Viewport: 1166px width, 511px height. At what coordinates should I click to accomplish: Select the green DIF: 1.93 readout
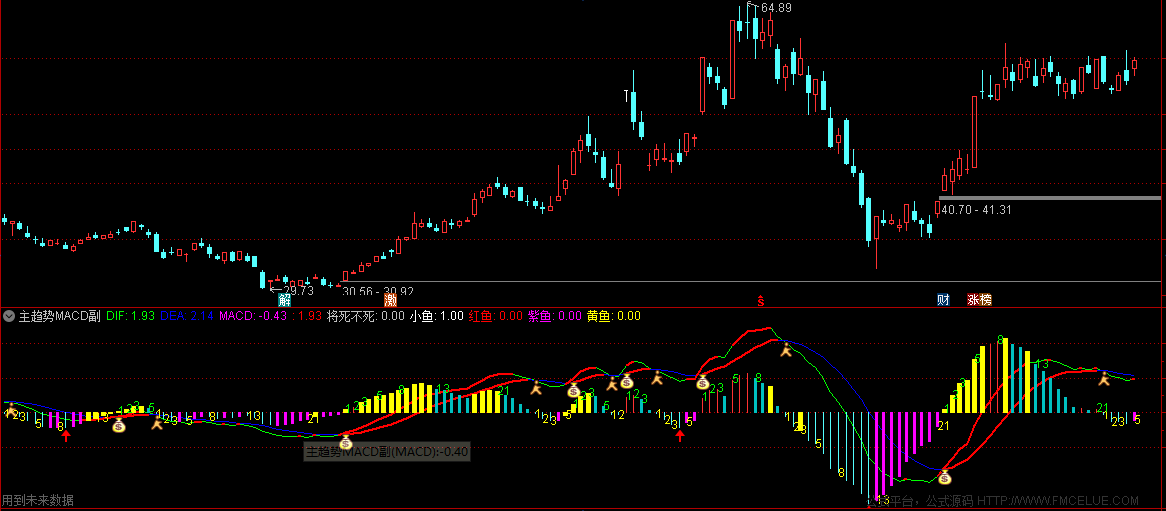coord(130,316)
